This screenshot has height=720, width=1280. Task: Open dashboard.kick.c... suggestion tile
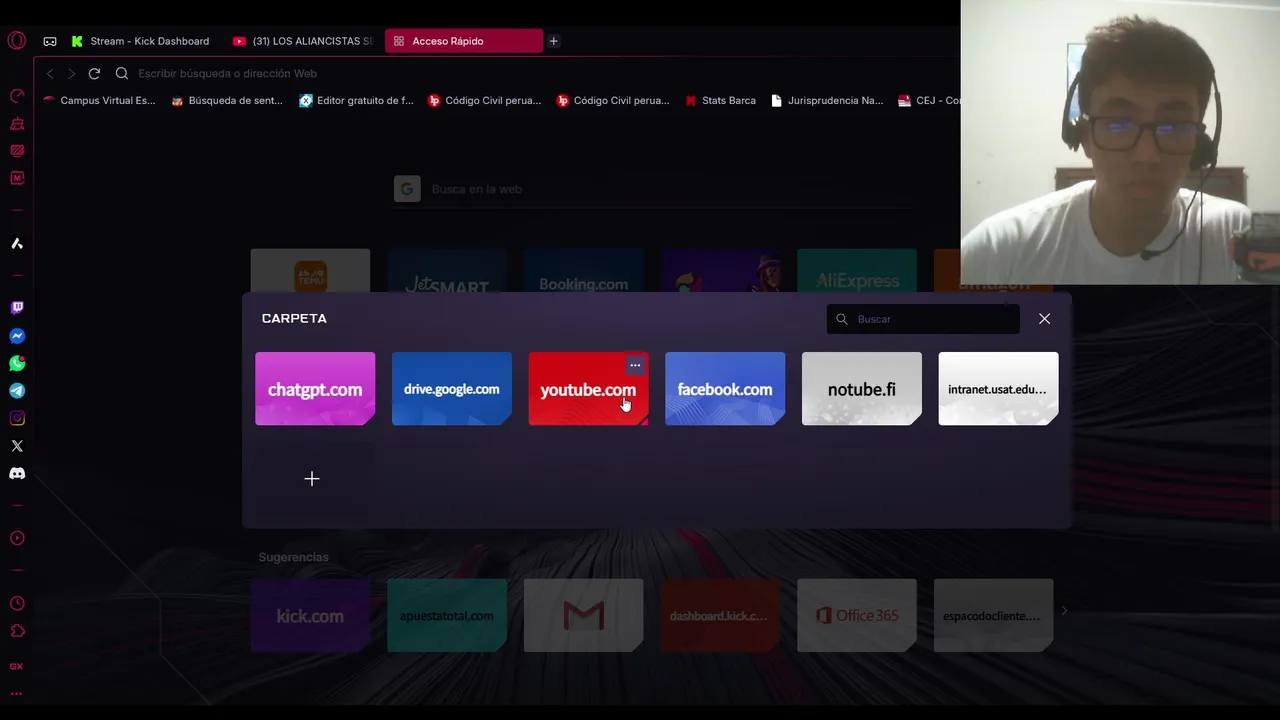pos(720,616)
